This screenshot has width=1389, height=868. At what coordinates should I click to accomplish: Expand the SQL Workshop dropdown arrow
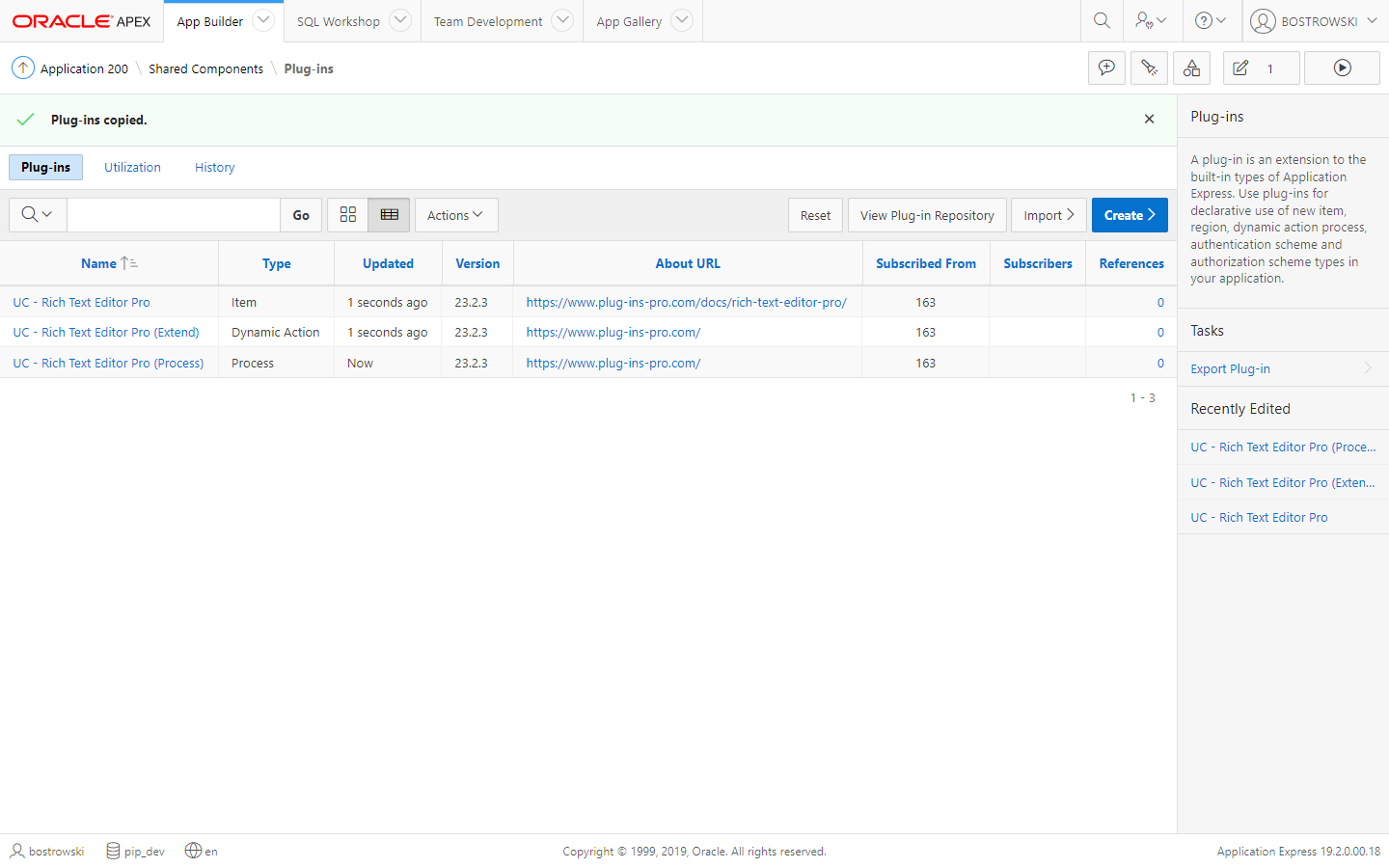point(400,20)
